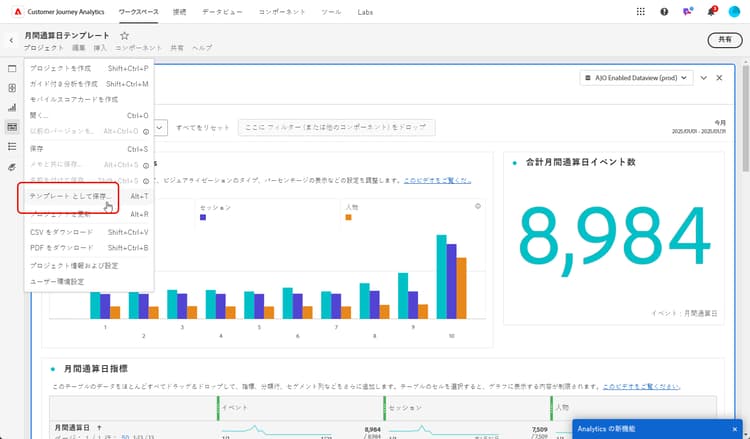This screenshot has height=439, width=750.
Task: Choose ユーザー環境設定 menu item
Action: coord(89,282)
